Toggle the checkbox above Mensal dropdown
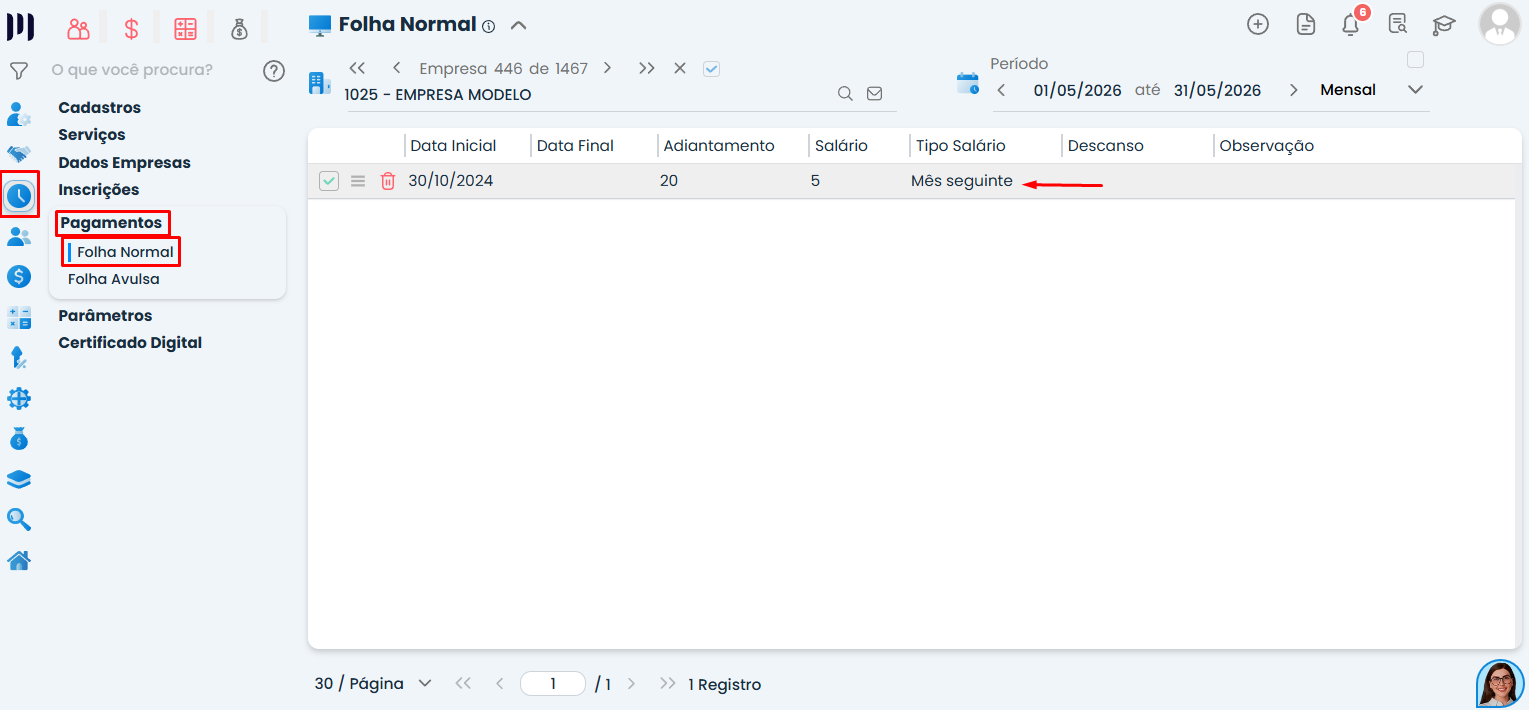 1415,60
